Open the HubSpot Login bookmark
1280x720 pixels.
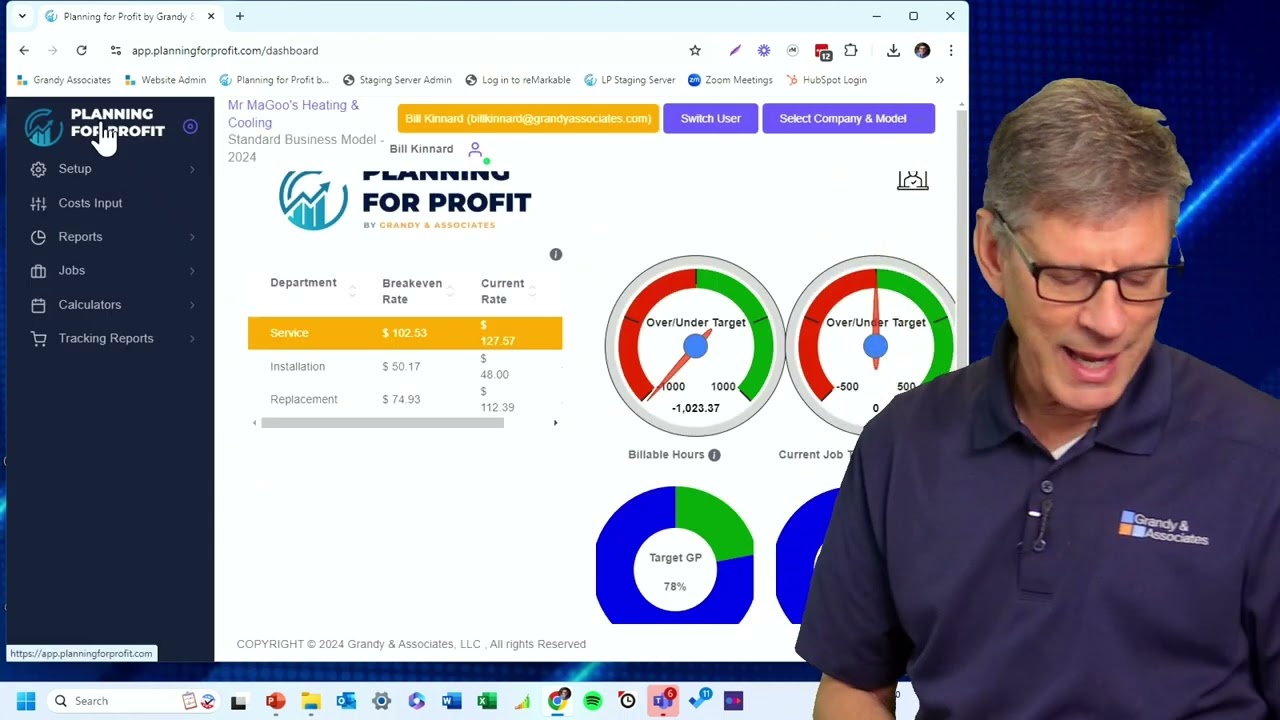pyautogui.click(x=826, y=80)
